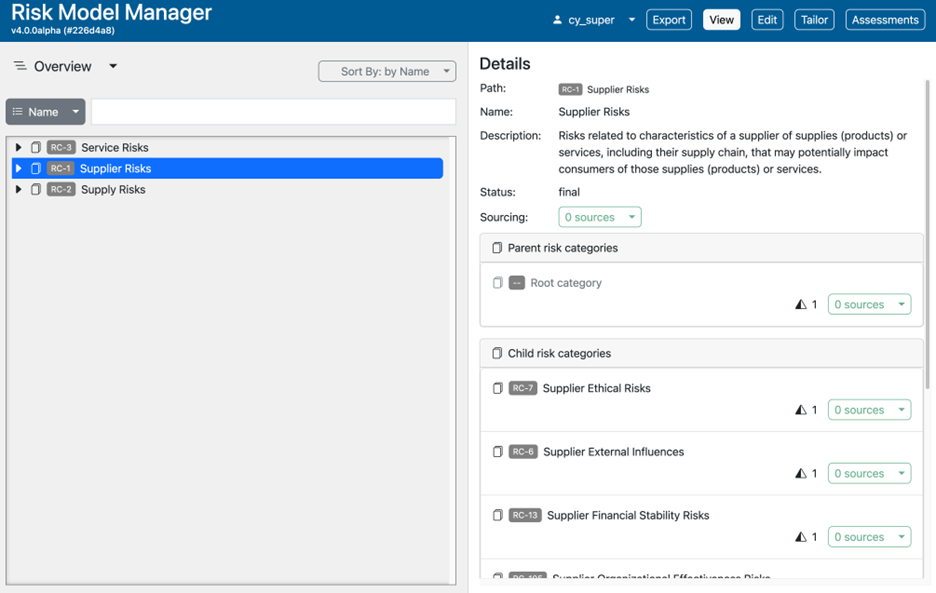
Task: Click the search text field next to Name
Action: (x=273, y=112)
